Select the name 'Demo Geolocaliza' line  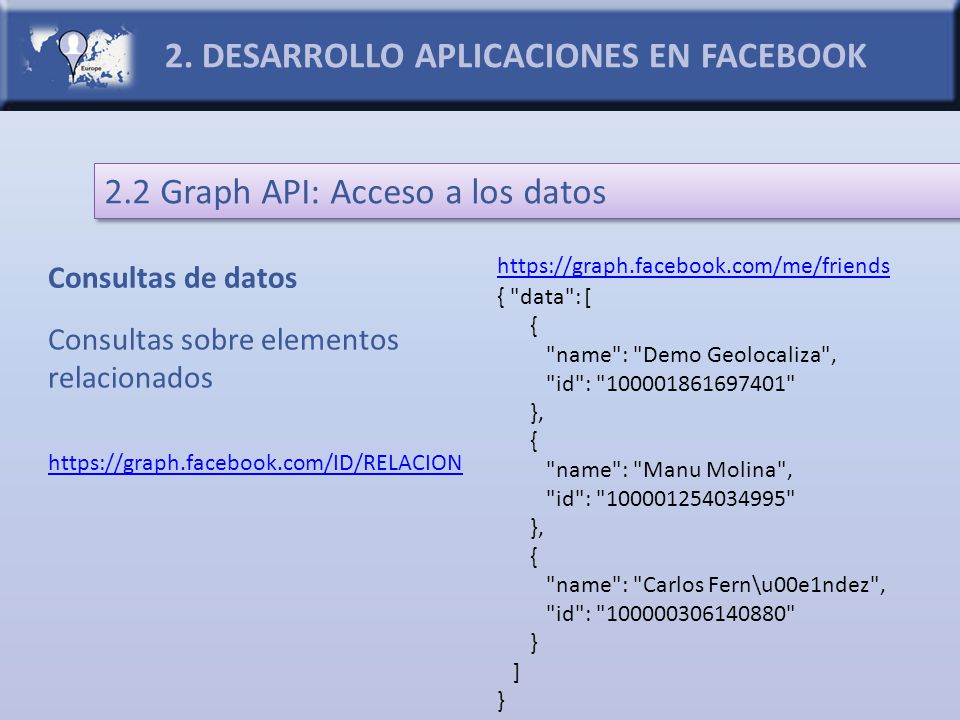[691, 354]
